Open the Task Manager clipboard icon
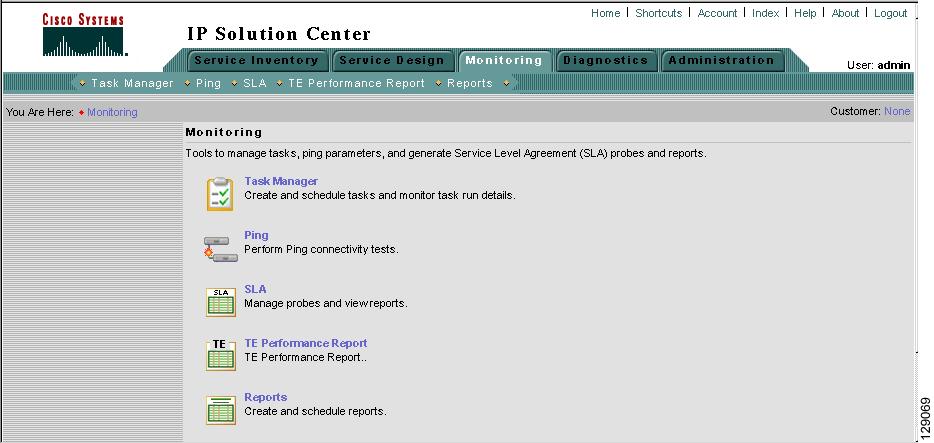This screenshot has height=443, width=934. tap(220, 194)
